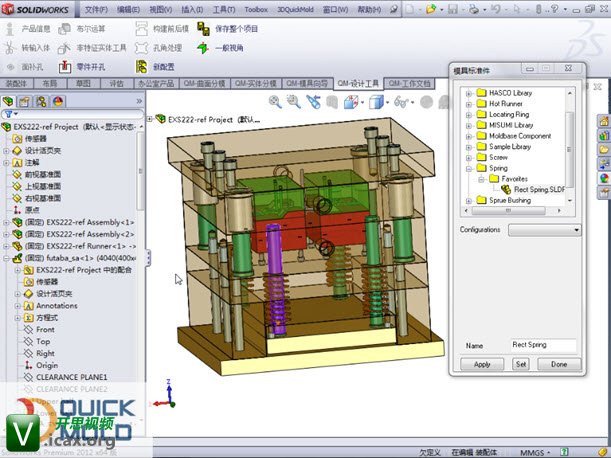Click the Section View icon
Screen dimensions: 611x458
coord(351,103)
